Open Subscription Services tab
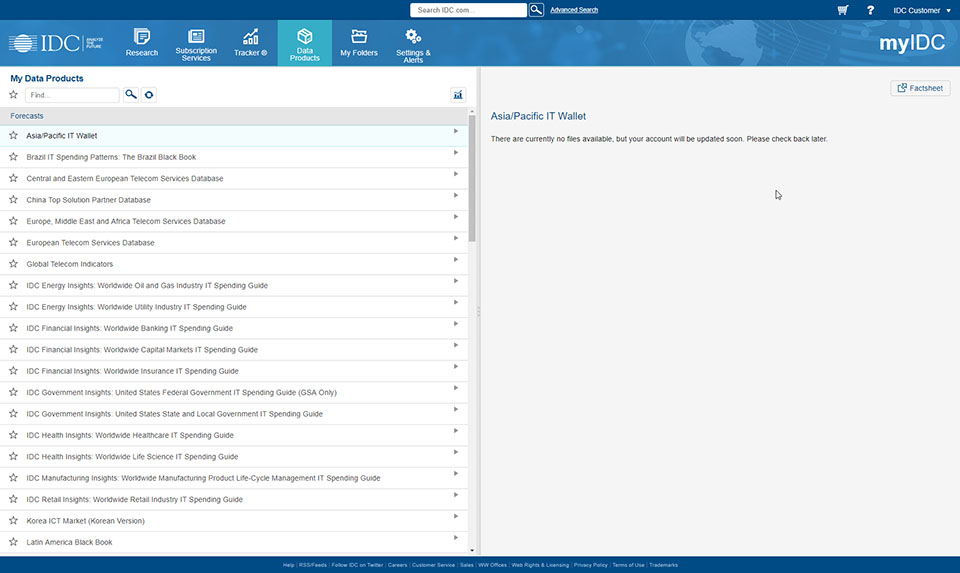The width and height of the screenshot is (960, 573). click(x=196, y=43)
